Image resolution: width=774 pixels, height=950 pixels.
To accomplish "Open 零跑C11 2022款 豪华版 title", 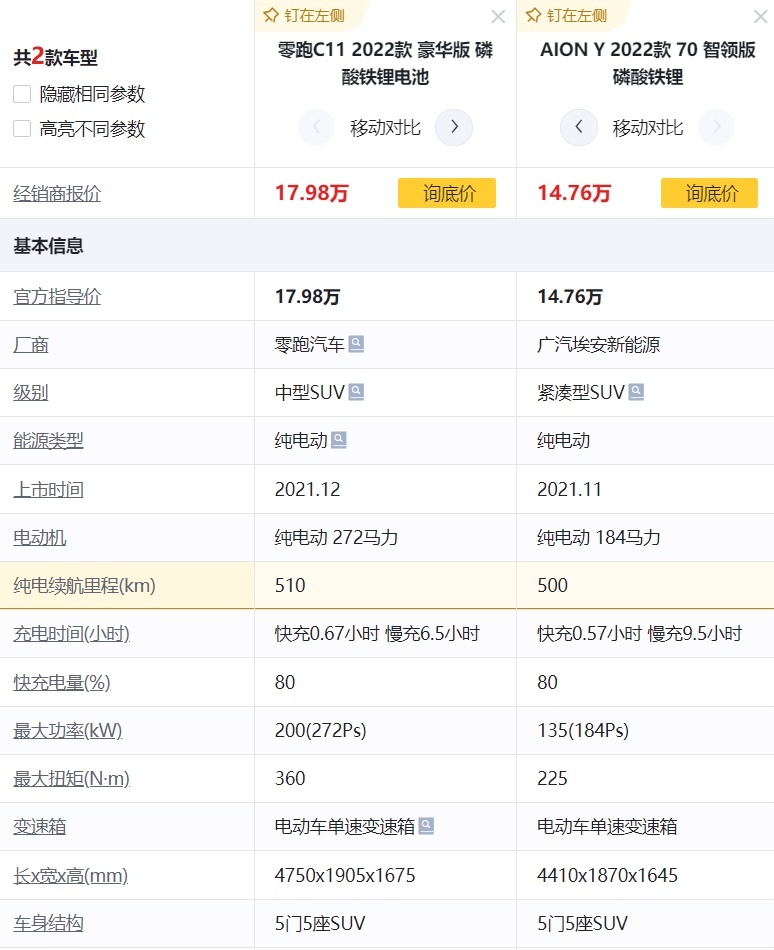I will tap(385, 63).
